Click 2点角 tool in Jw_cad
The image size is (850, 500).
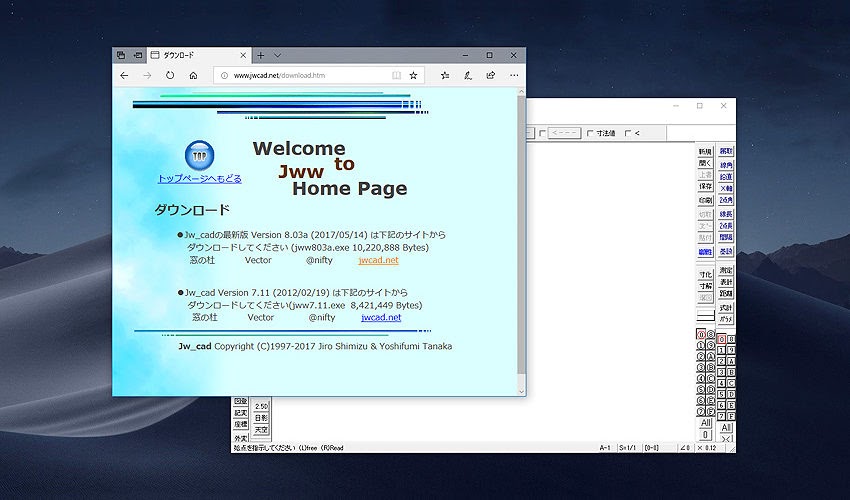pos(726,200)
